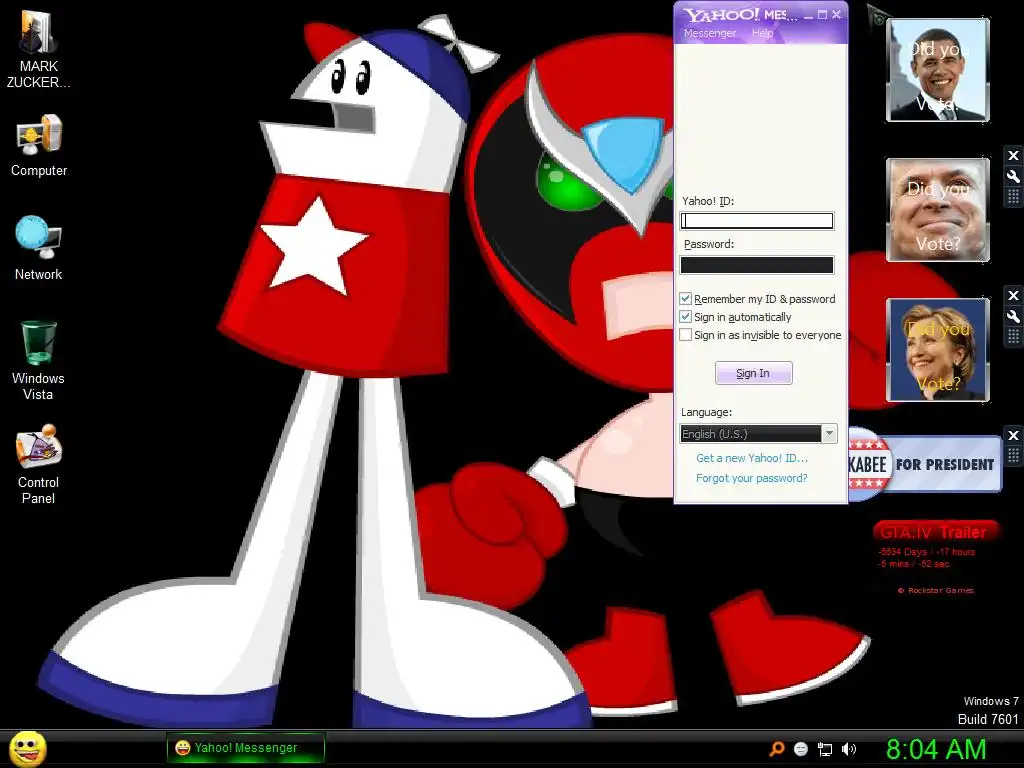Click the KABEE gadget drag grip
The height and width of the screenshot is (768, 1024).
(x=1013, y=455)
